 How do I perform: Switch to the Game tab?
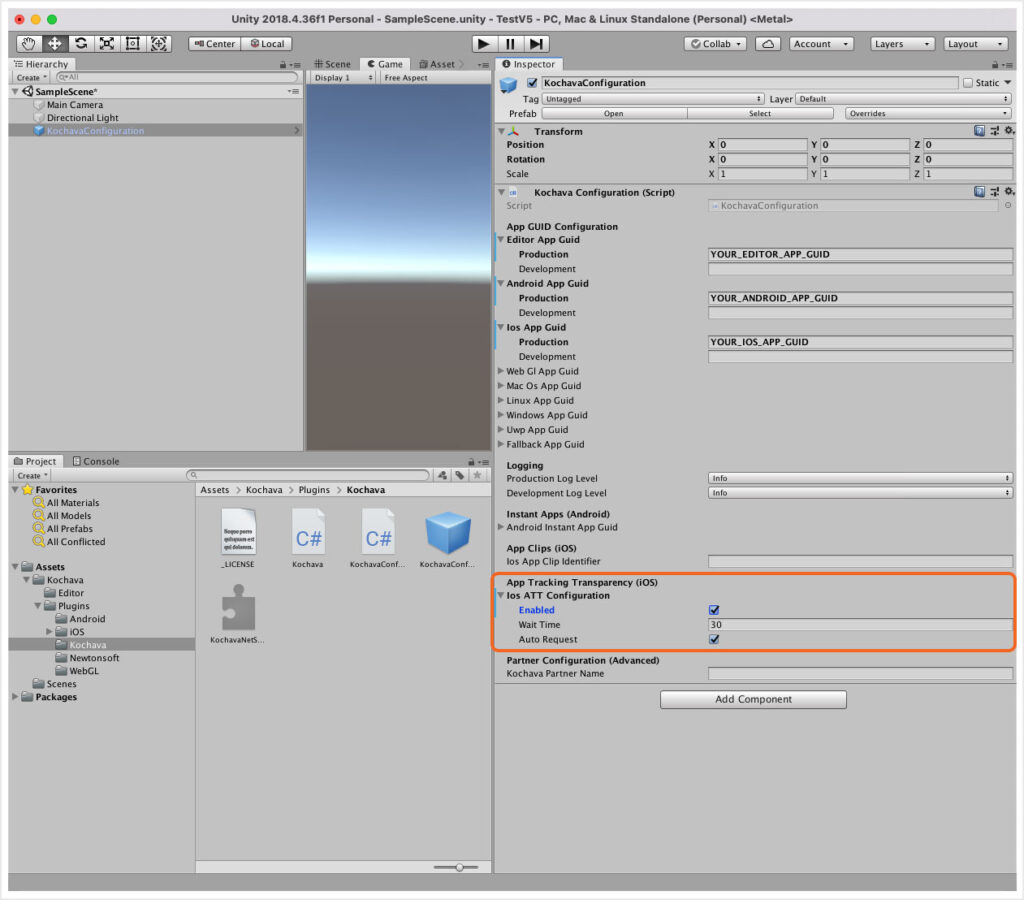pyautogui.click(x=385, y=64)
